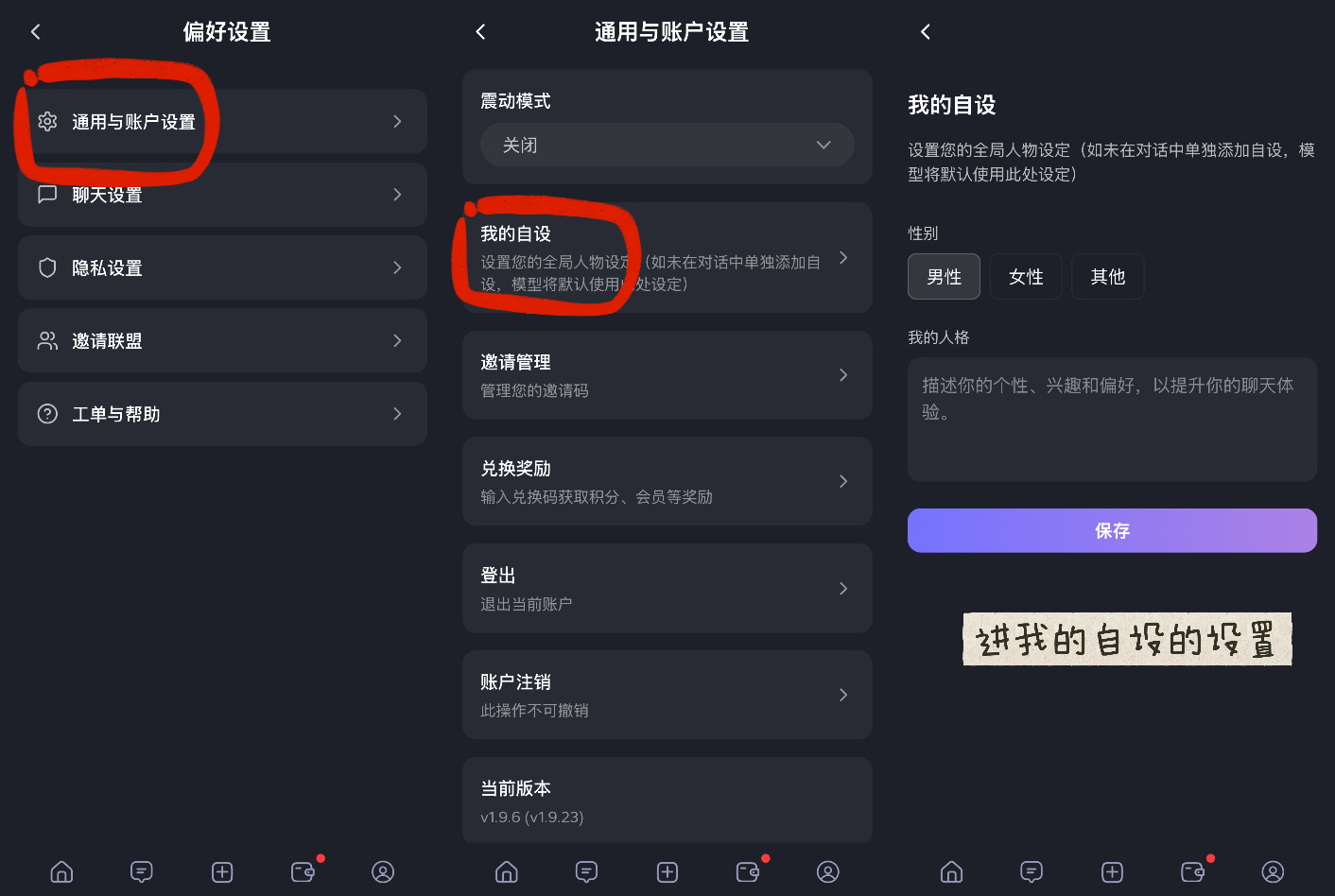Open 聊天设置 menu entry
This screenshot has height=896, width=1335.
click(222, 195)
